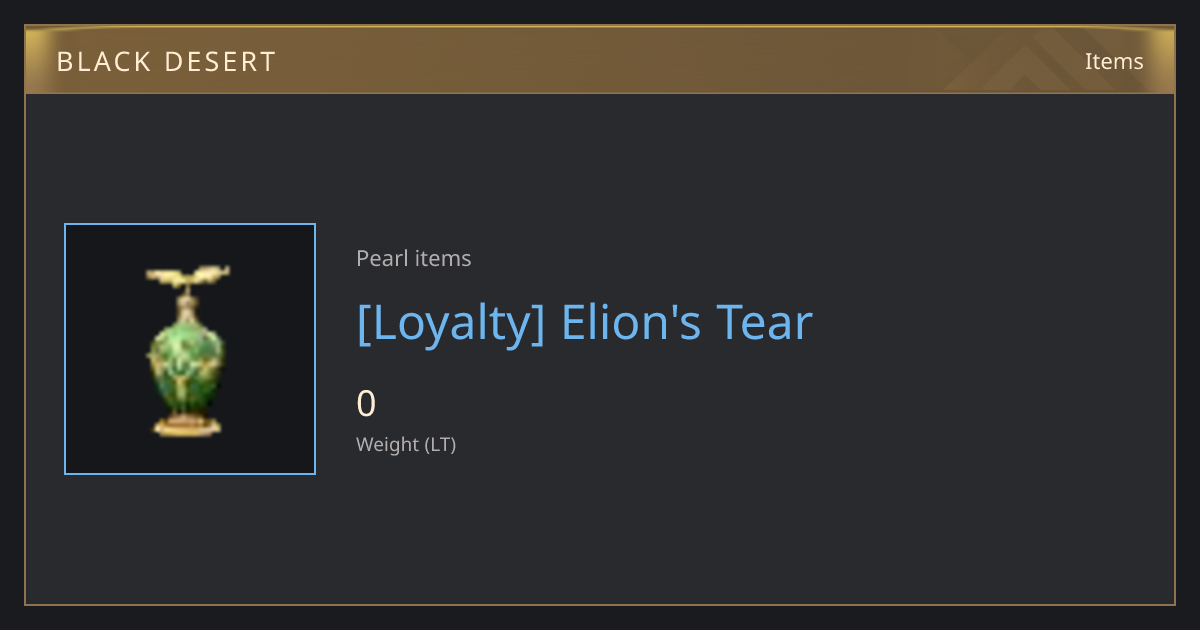Screen dimensions: 1200x630
Task: Select the blue-bordered item thumbnail frame
Action: click(x=190, y=349)
